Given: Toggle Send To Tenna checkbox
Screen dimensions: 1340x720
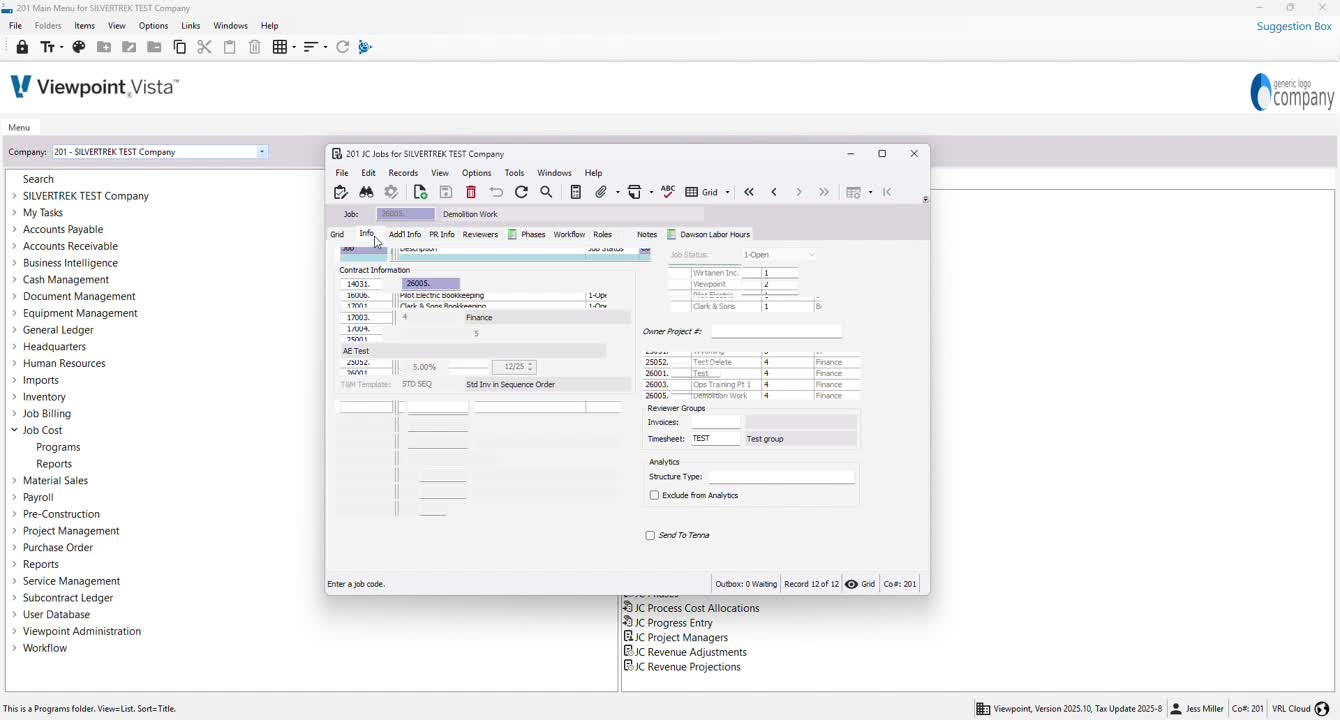Looking at the screenshot, I should (x=650, y=536).
